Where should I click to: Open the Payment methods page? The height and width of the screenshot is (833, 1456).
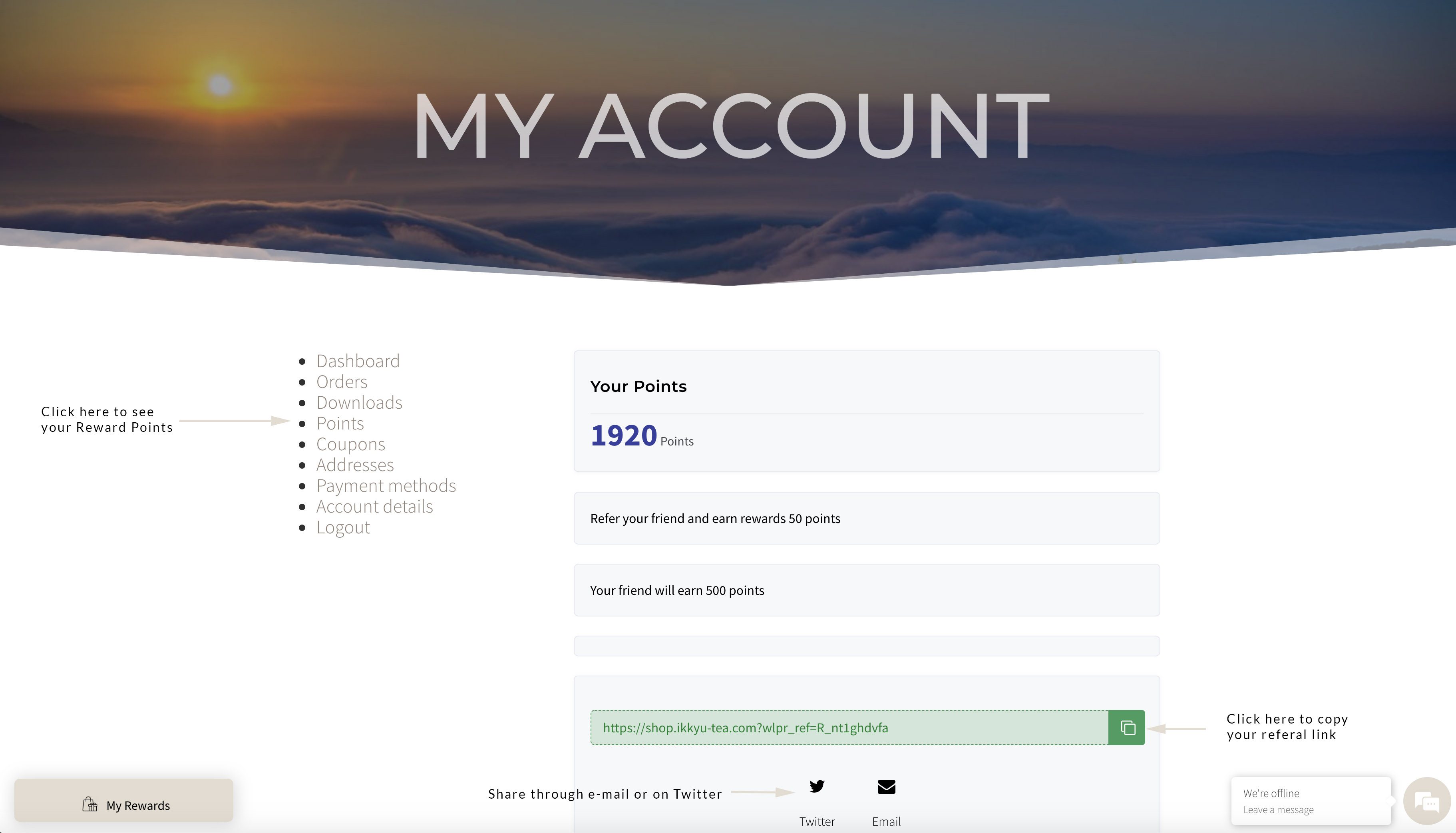click(386, 486)
